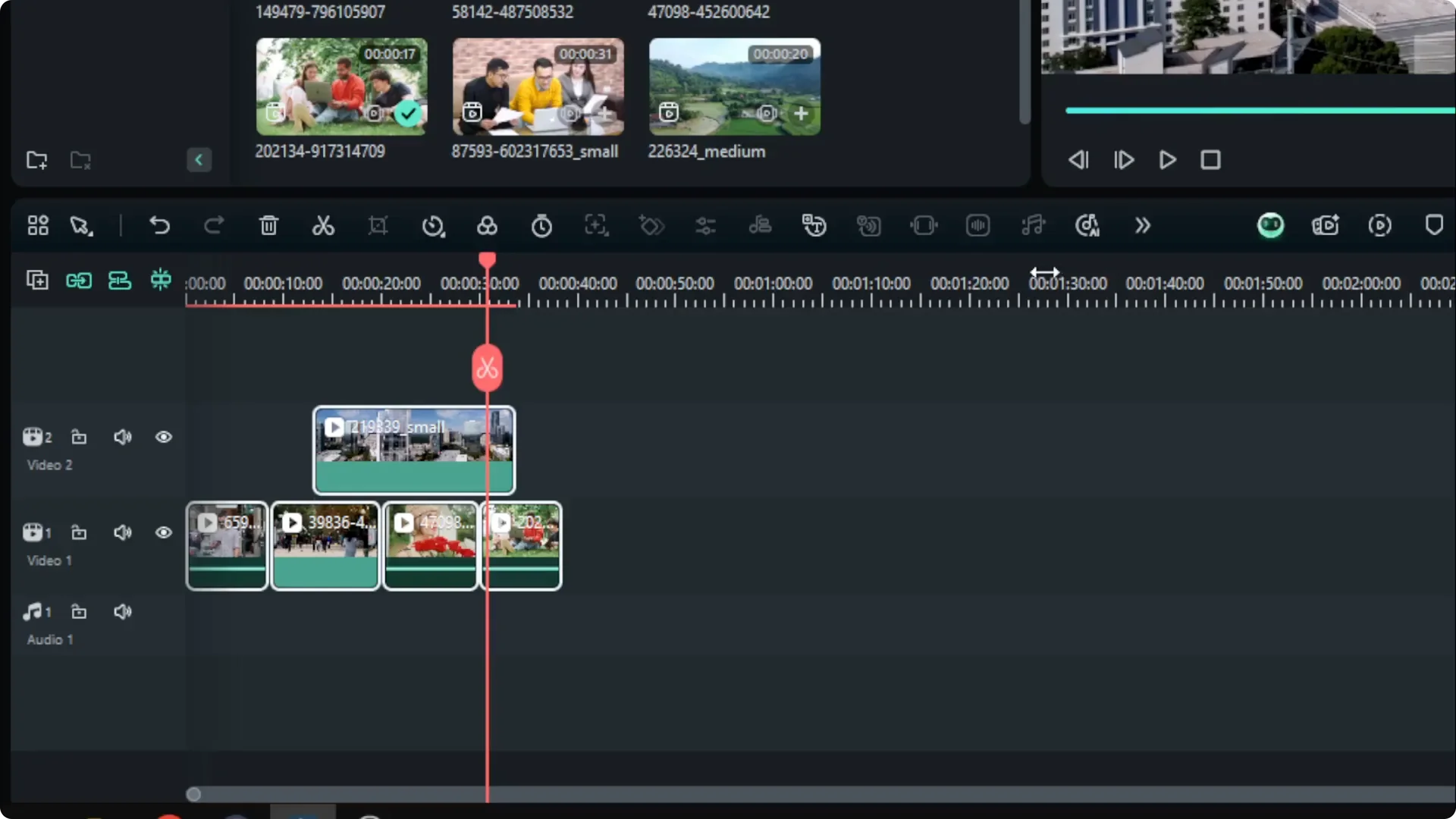This screenshot has height=819, width=1456.
Task: Delete selected clip with trash button
Action: [x=268, y=225]
